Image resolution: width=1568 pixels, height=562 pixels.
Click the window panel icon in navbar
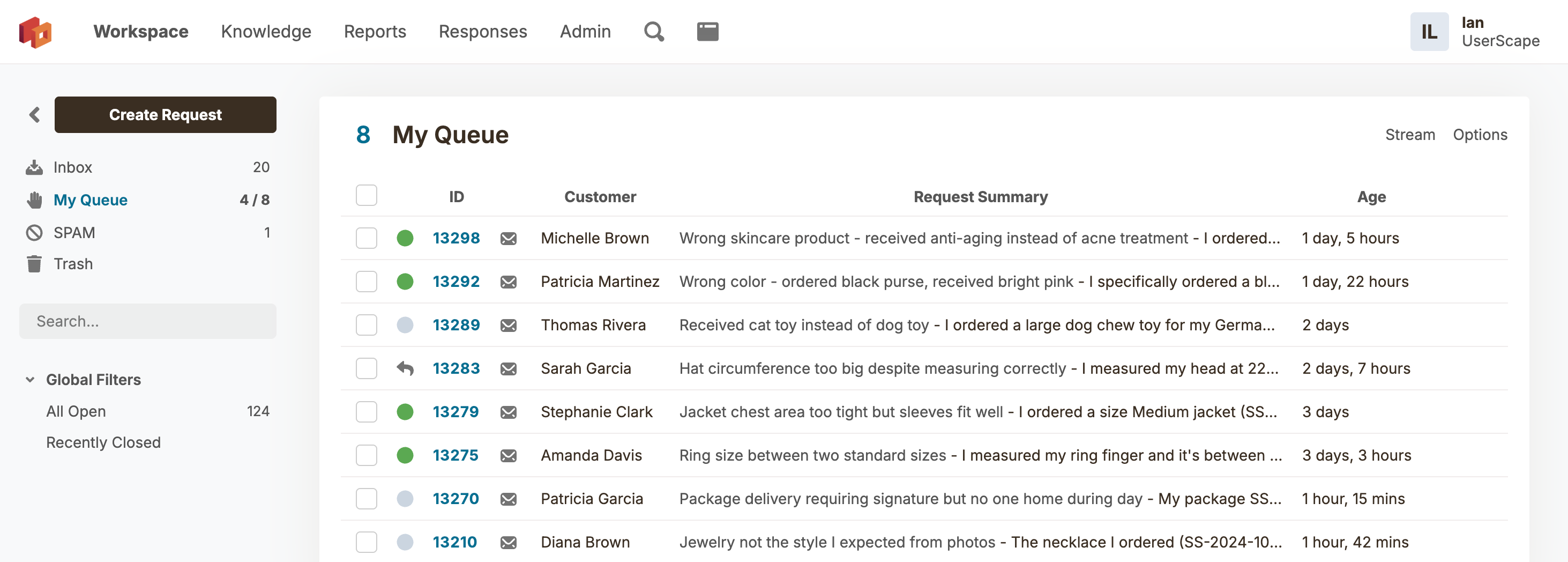[707, 32]
